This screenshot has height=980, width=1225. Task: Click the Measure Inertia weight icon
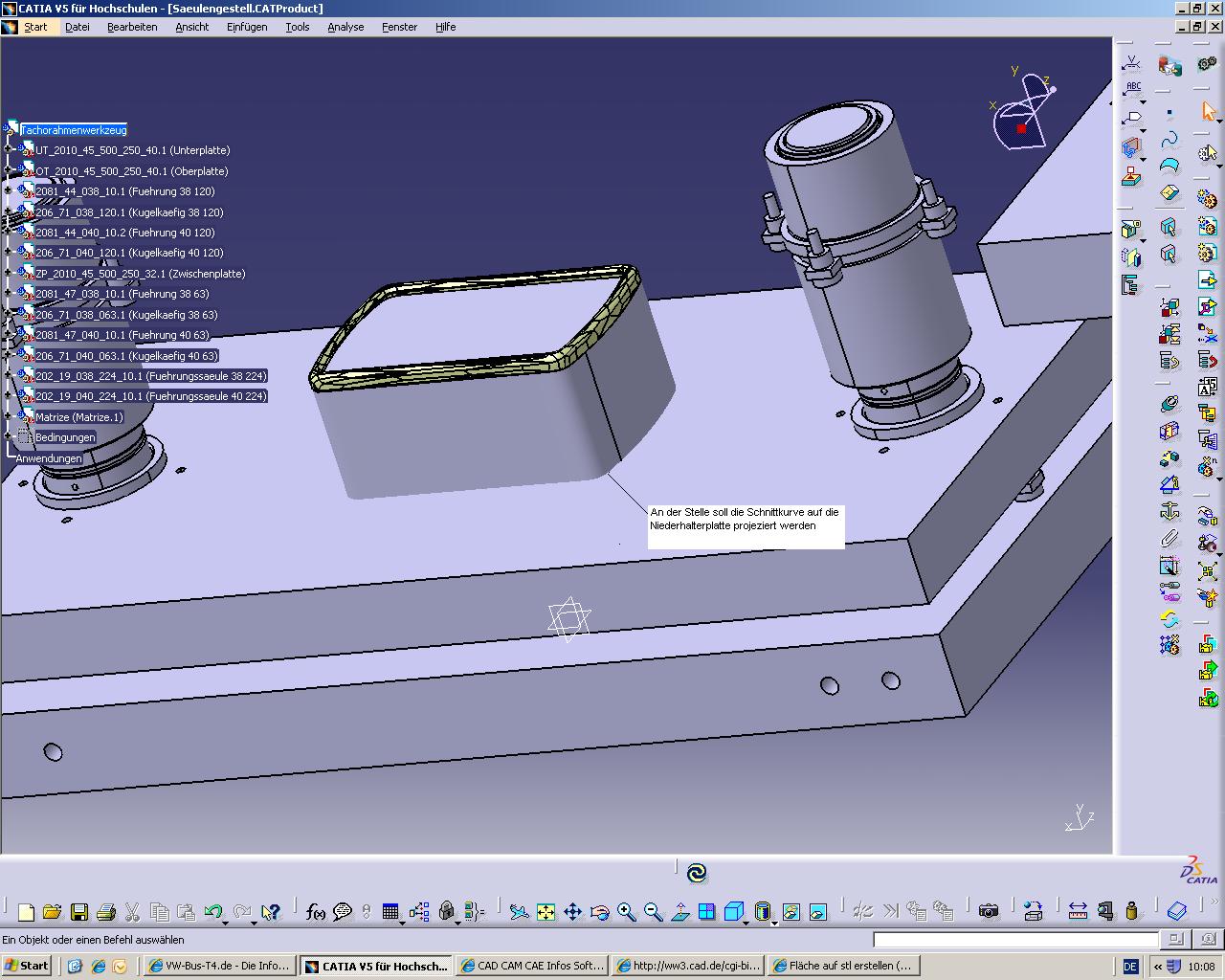pos(1132,912)
